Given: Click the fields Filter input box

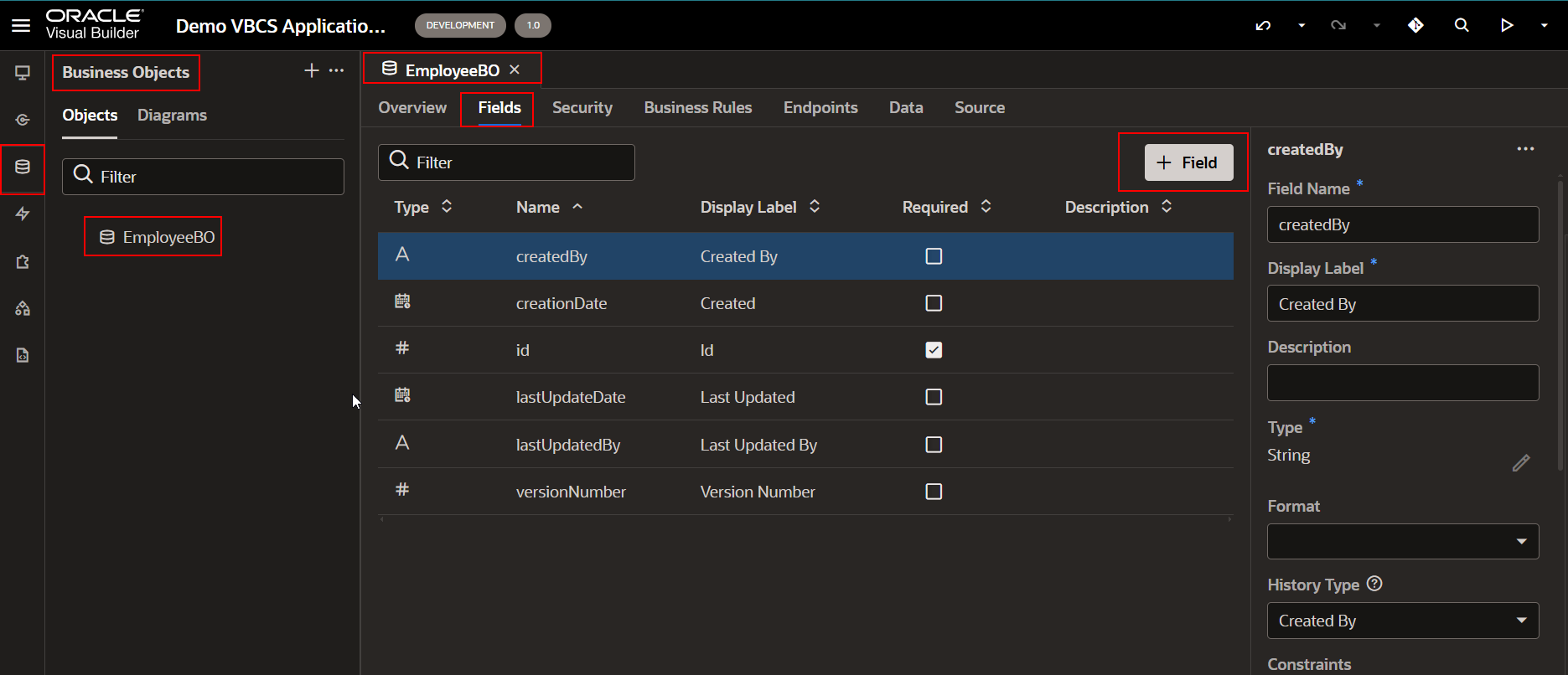Looking at the screenshot, I should 506,162.
